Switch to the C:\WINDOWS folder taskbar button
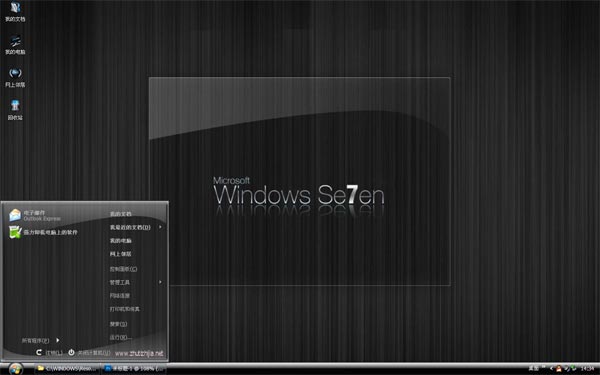 pos(67,368)
